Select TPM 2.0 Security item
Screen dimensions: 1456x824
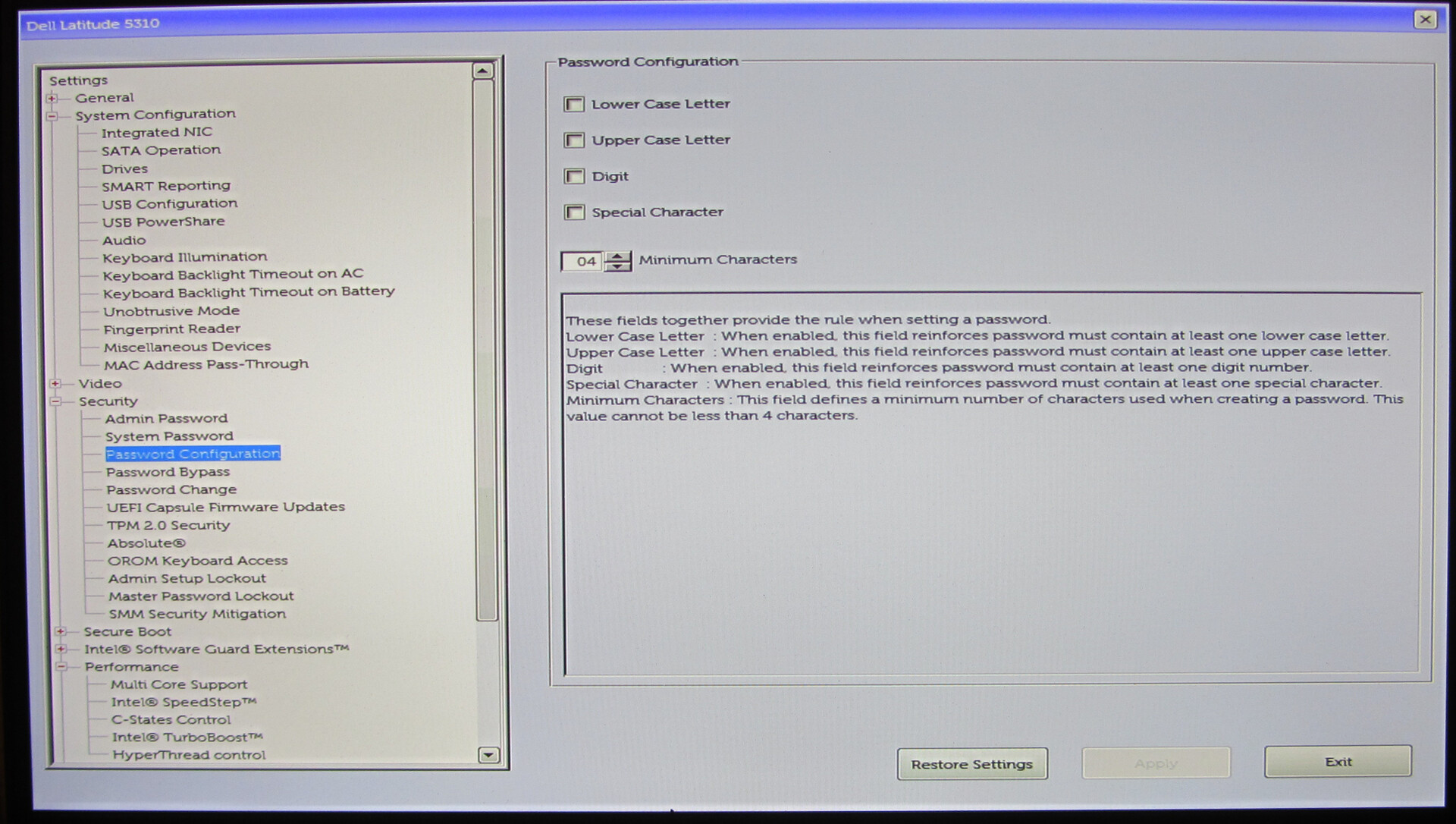pyautogui.click(x=168, y=525)
